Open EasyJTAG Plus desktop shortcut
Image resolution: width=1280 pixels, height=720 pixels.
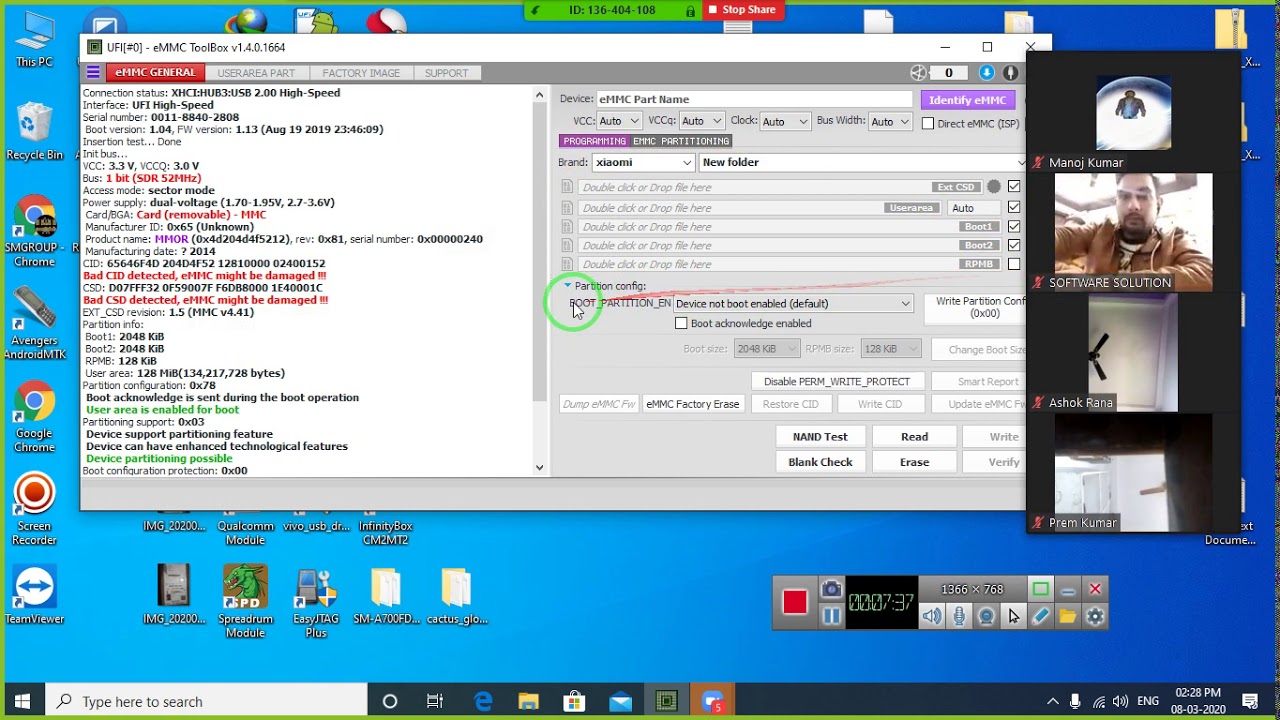(316, 601)
